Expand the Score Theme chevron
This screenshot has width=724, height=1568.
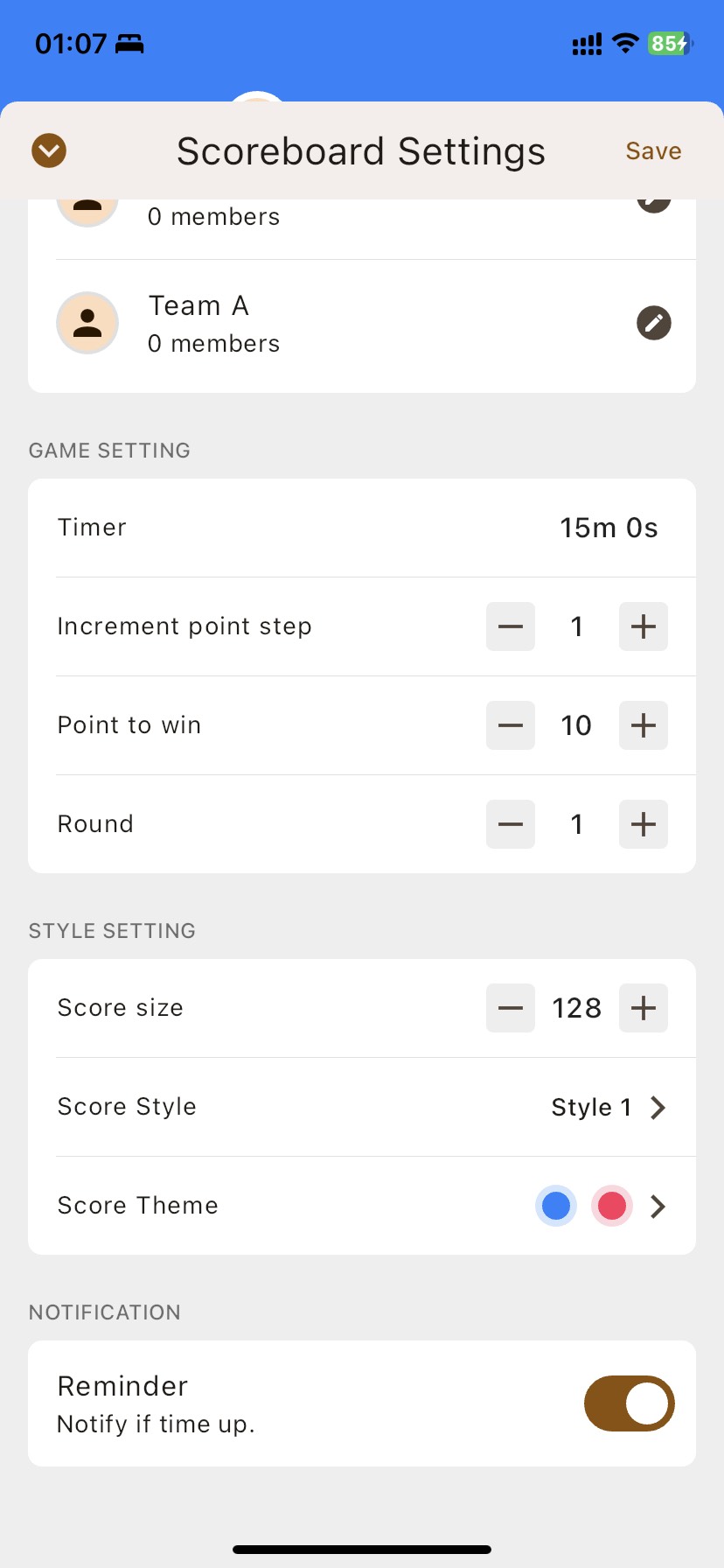click(658, 1207)
